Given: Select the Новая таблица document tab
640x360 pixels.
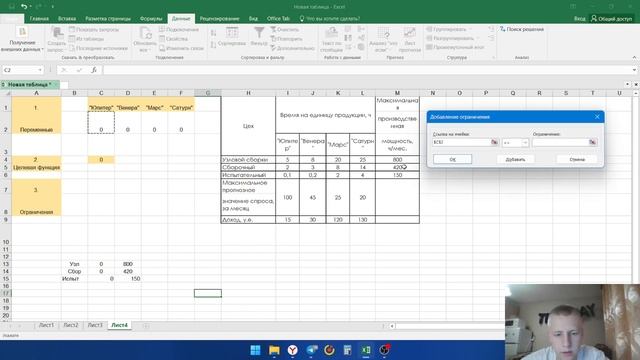Looking at the screenshot, I should (x=30, y=84).
